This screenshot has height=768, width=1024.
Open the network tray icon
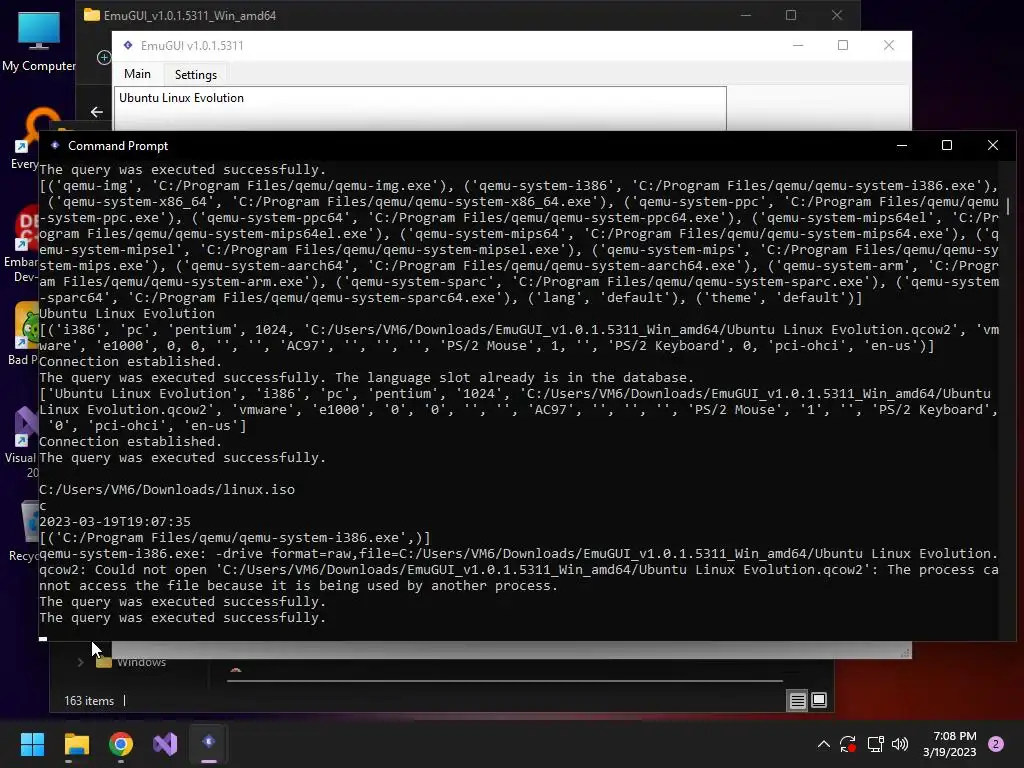(875, 744)
